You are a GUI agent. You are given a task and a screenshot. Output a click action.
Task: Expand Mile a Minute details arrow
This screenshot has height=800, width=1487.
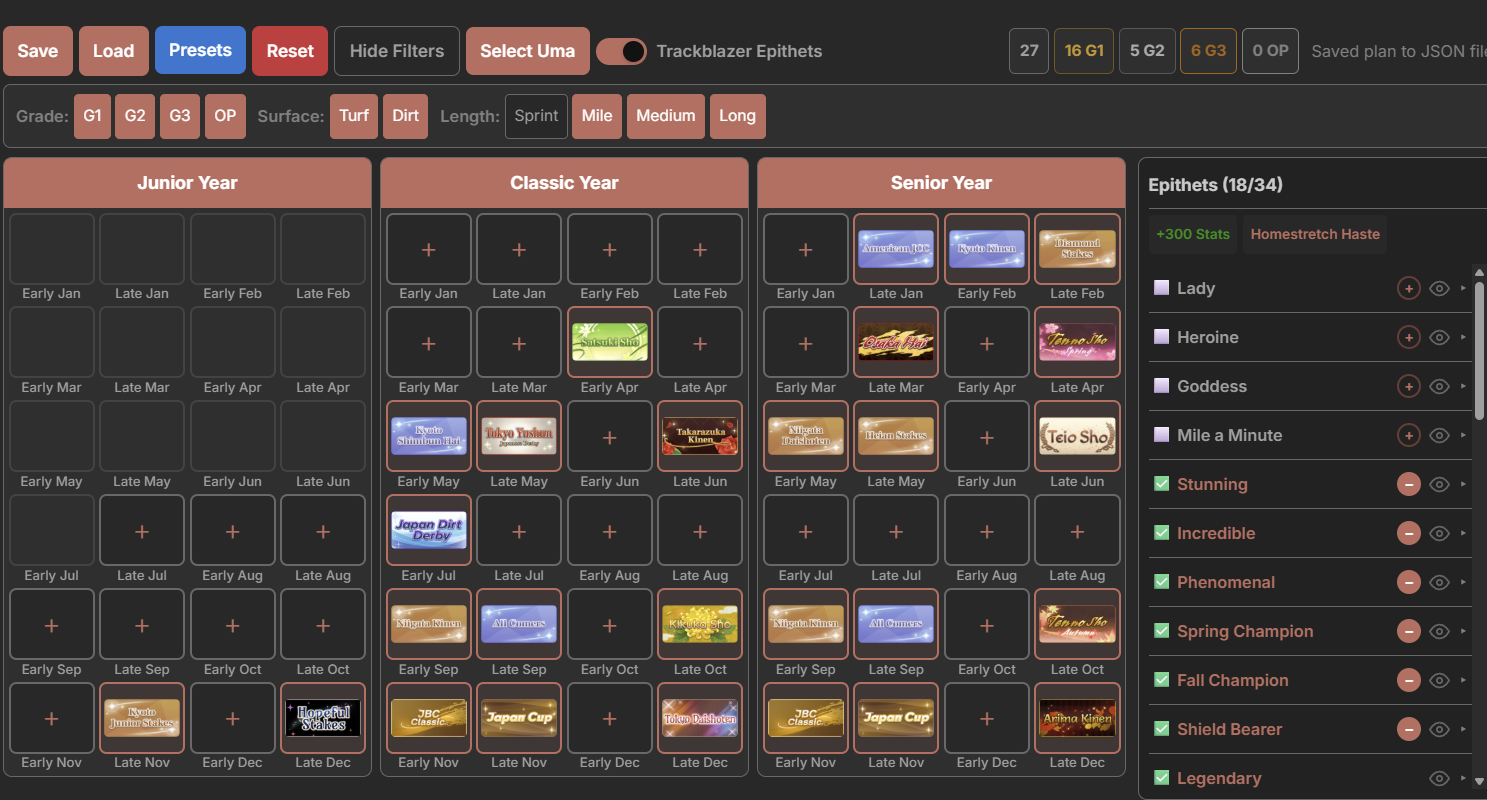(x=1463, y=436)
